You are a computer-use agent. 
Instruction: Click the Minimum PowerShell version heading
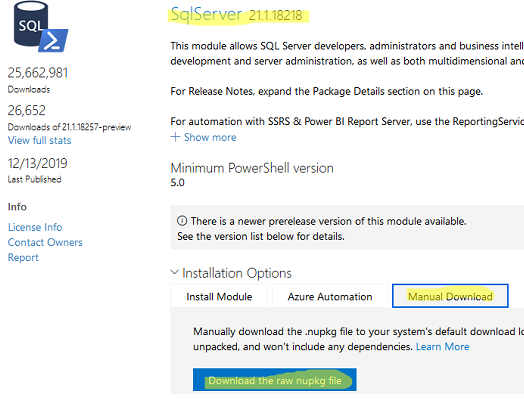[x=252, y=168]
